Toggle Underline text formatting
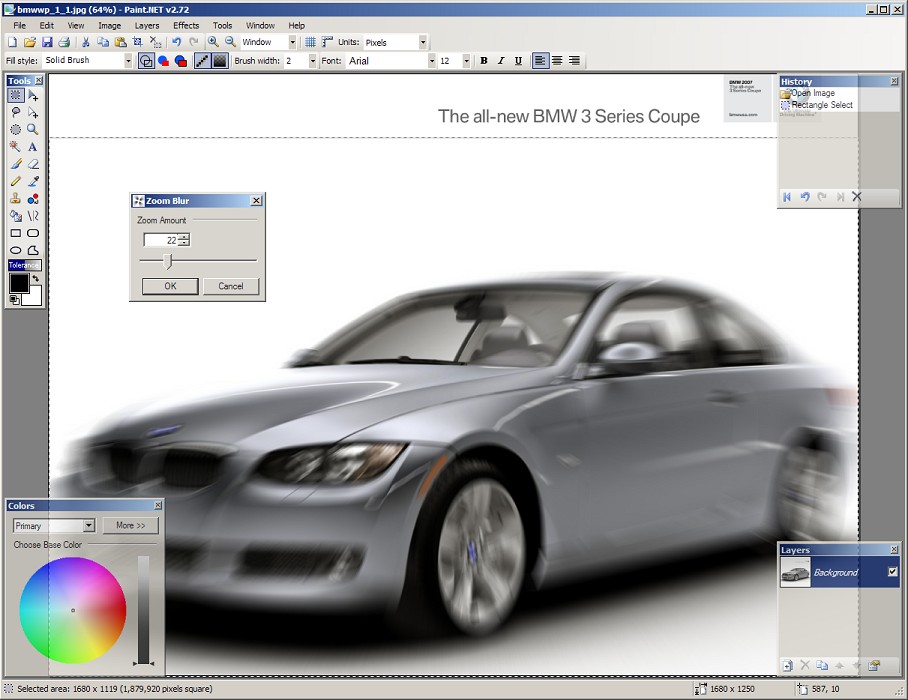 [x=518, y=61]
